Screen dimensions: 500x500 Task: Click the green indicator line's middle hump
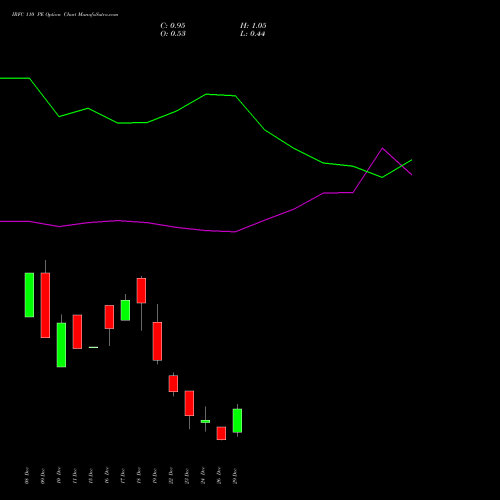[207, 94]
